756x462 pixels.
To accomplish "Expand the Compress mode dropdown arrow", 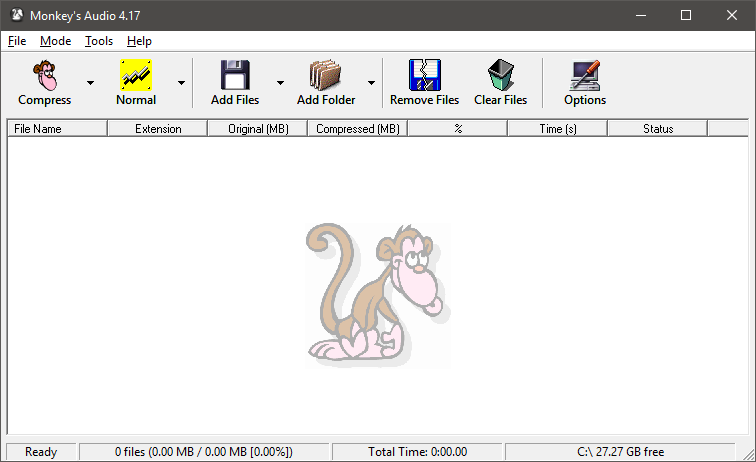I will 90,83.
